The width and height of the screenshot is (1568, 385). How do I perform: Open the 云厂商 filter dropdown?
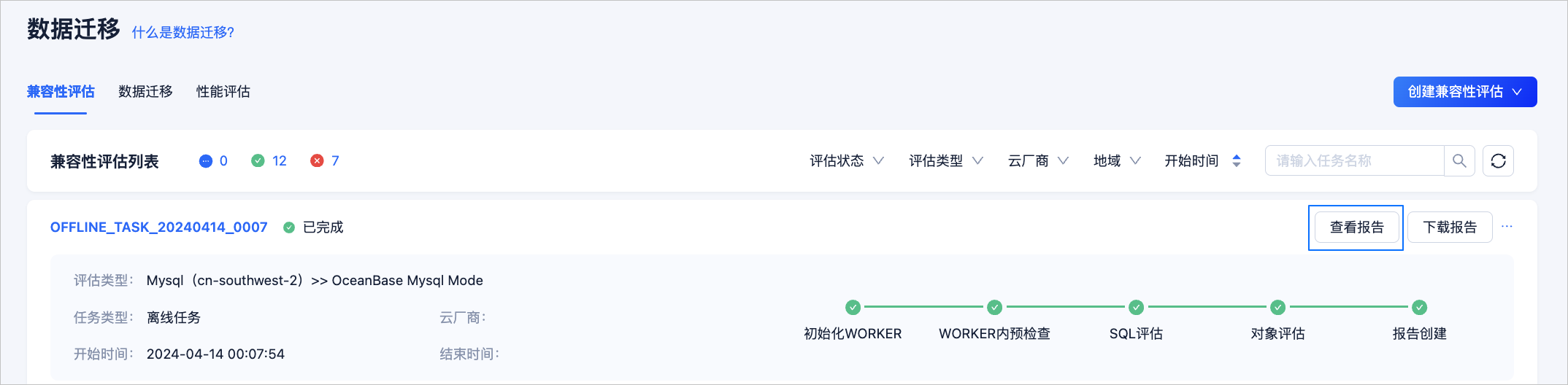[x=1038, y=161]
